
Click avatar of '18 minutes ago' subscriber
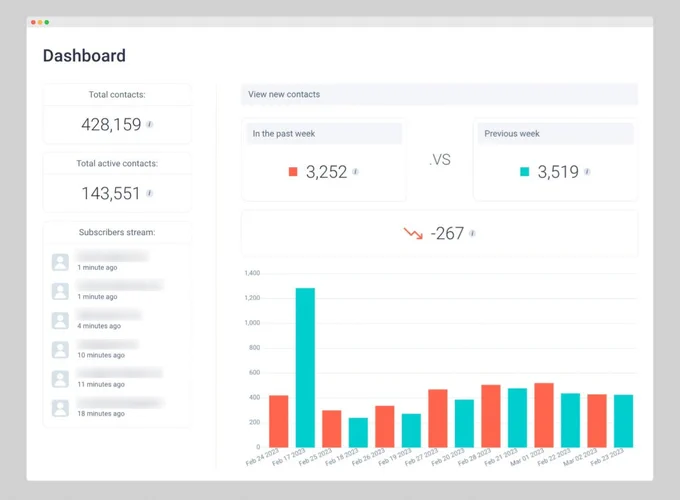pyautogui.click(x=60, y=408)
